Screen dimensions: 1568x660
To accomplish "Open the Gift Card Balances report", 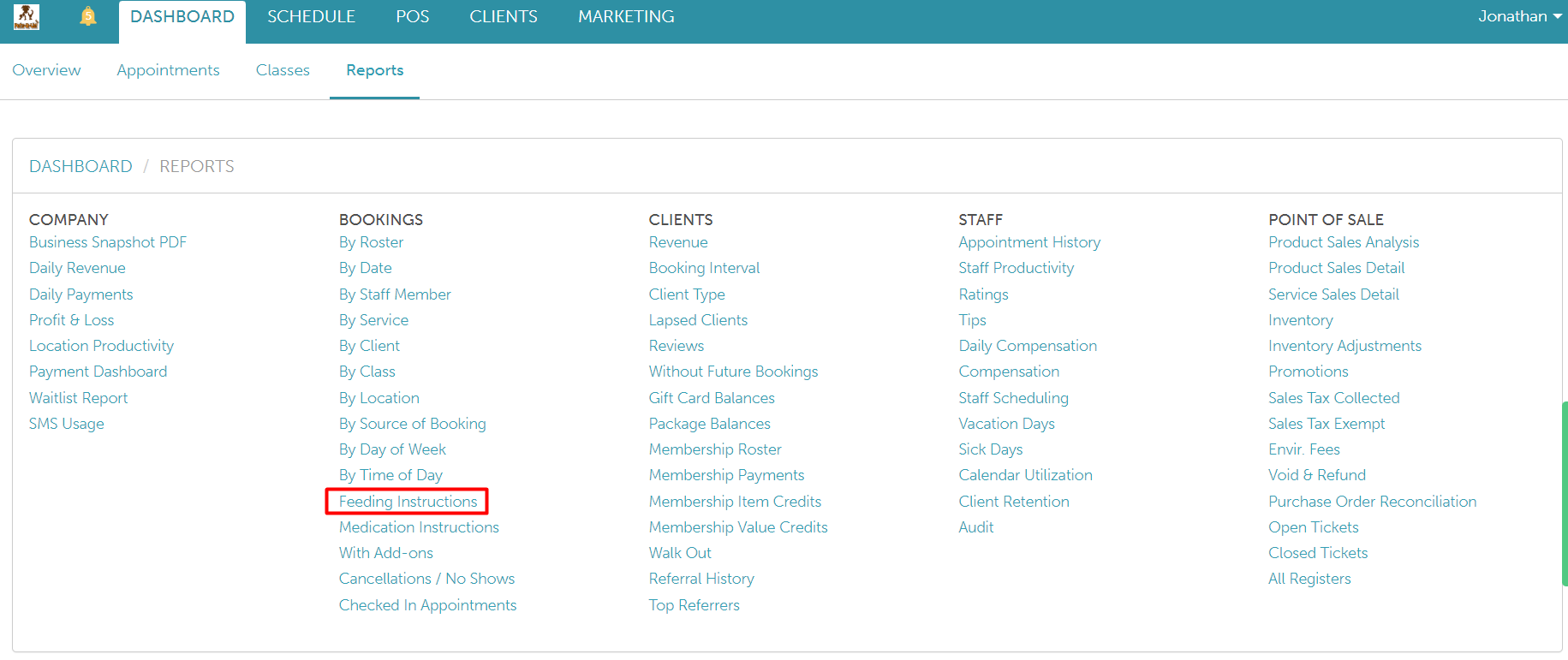I will tap(712, 398).
